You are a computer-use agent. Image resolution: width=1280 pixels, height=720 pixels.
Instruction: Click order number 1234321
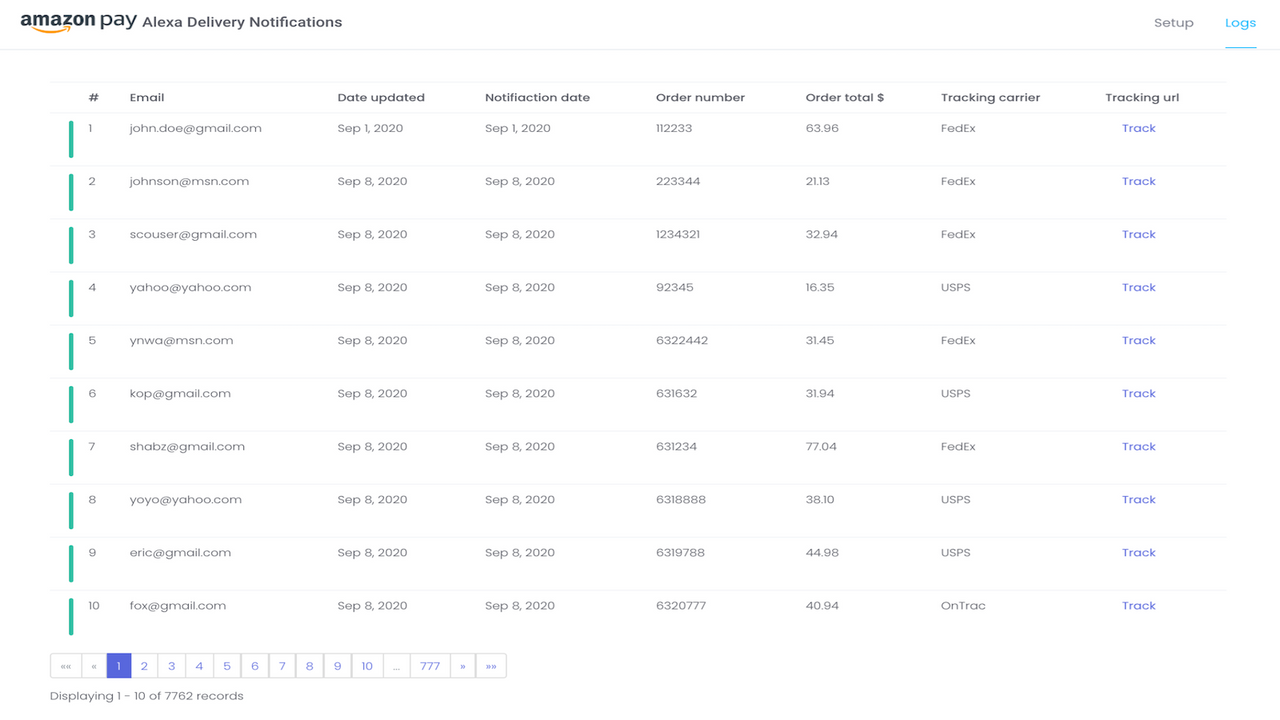coord(678,234)
